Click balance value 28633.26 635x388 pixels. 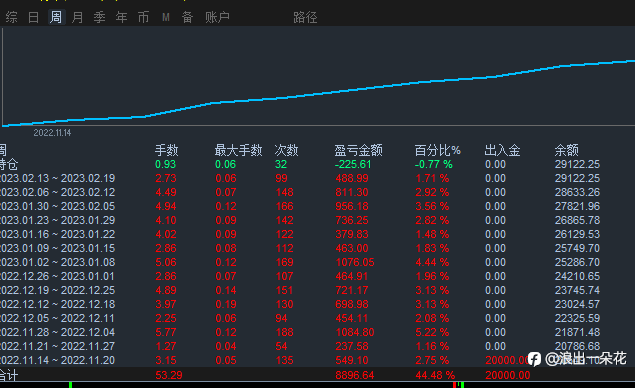pyautogui.click(x=577, y=192)
